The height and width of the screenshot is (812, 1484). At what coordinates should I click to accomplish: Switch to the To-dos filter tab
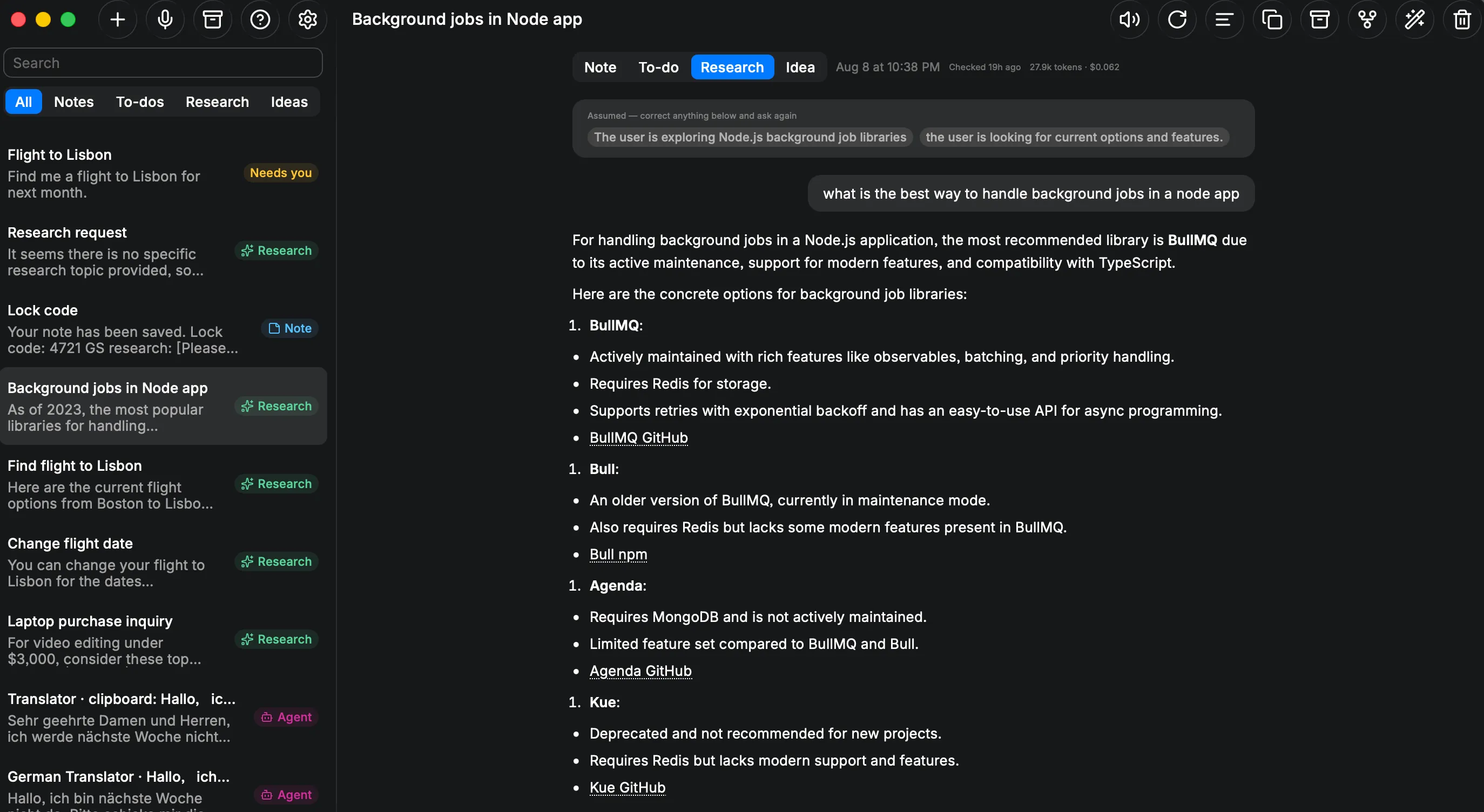click(140, 102)
